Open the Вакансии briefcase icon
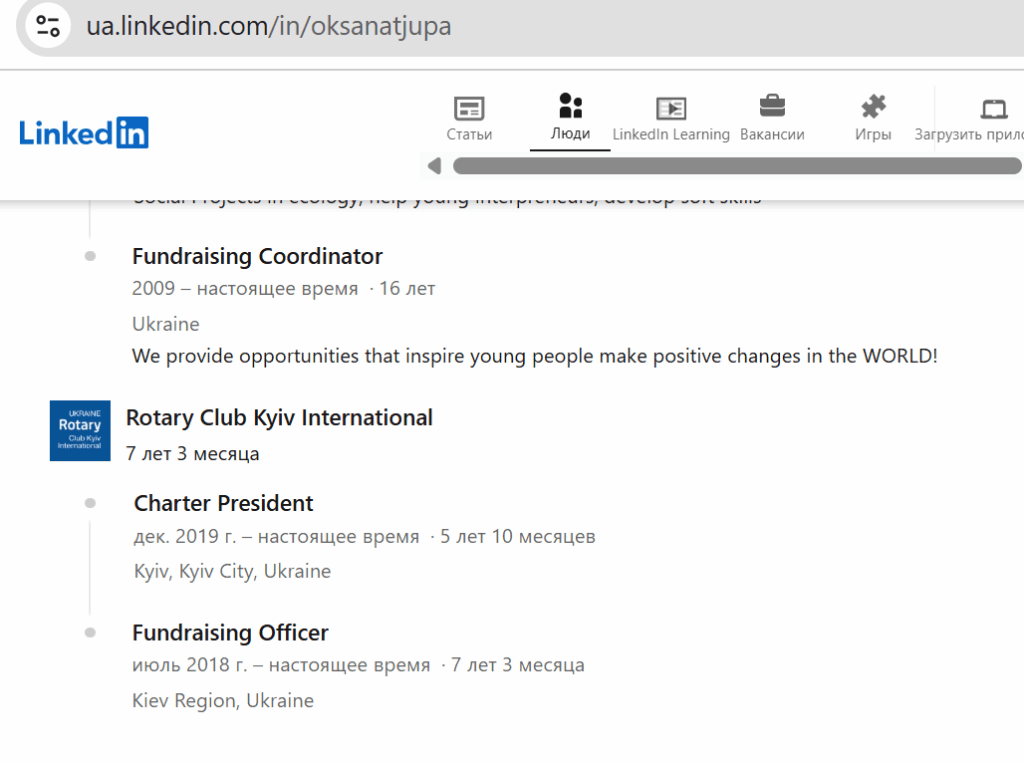This screenshot has width=1024, height=763. (x=772, y=106)
